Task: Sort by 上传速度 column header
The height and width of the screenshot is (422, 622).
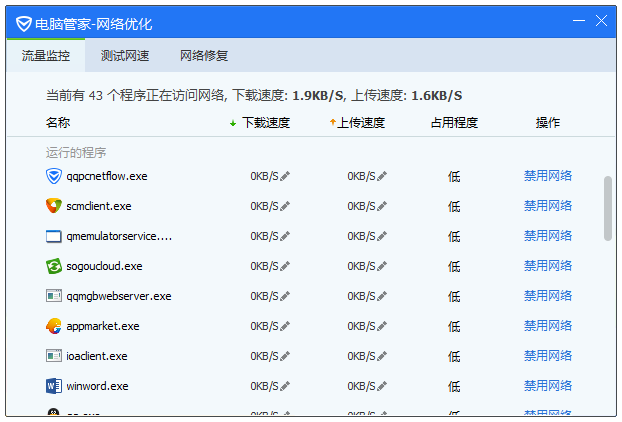Action: pyautogui.click(x=357, y=123)
